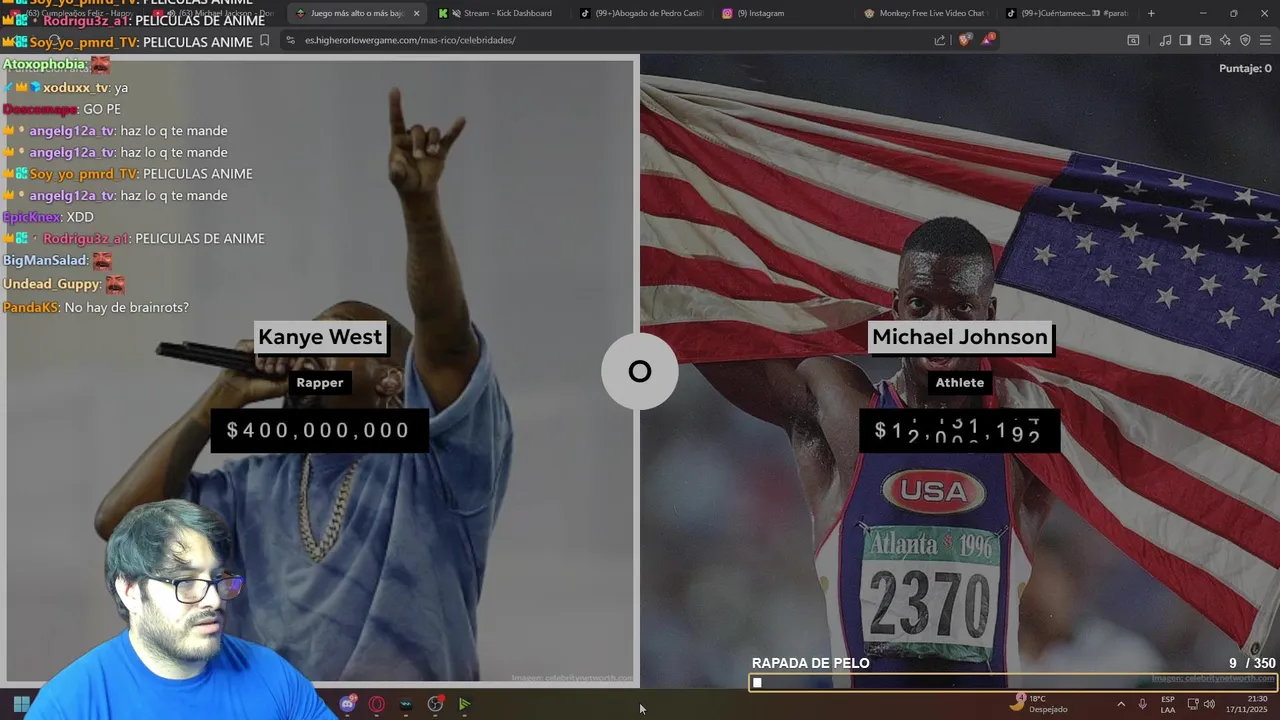This screenshot has height=720, width=1280.
Task: Bookmark this page with the bookmark icon
Action: point(264,40)
